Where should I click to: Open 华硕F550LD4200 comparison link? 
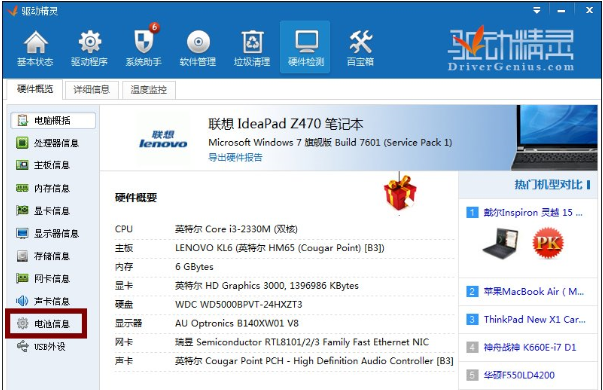(x=519, y=375)
